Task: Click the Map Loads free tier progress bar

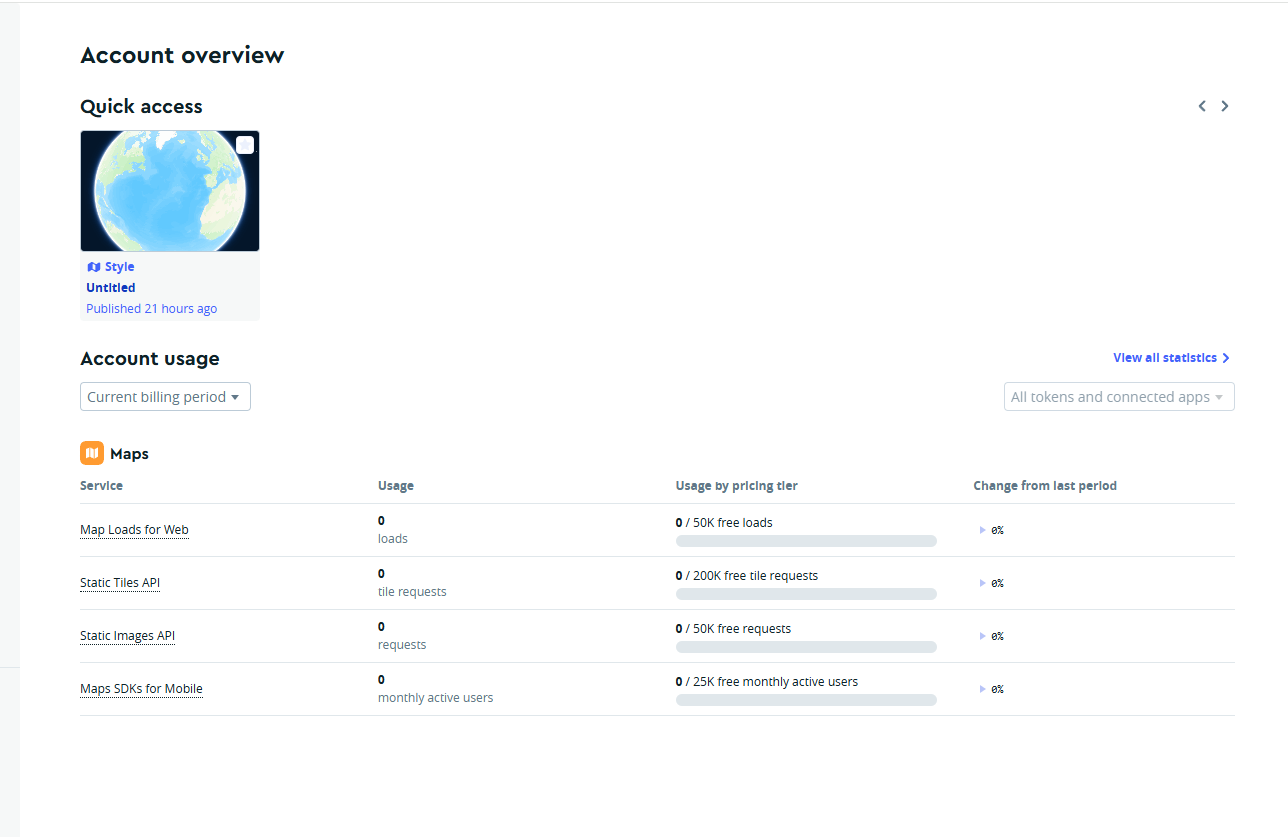Action: click(x=806, y=540)
